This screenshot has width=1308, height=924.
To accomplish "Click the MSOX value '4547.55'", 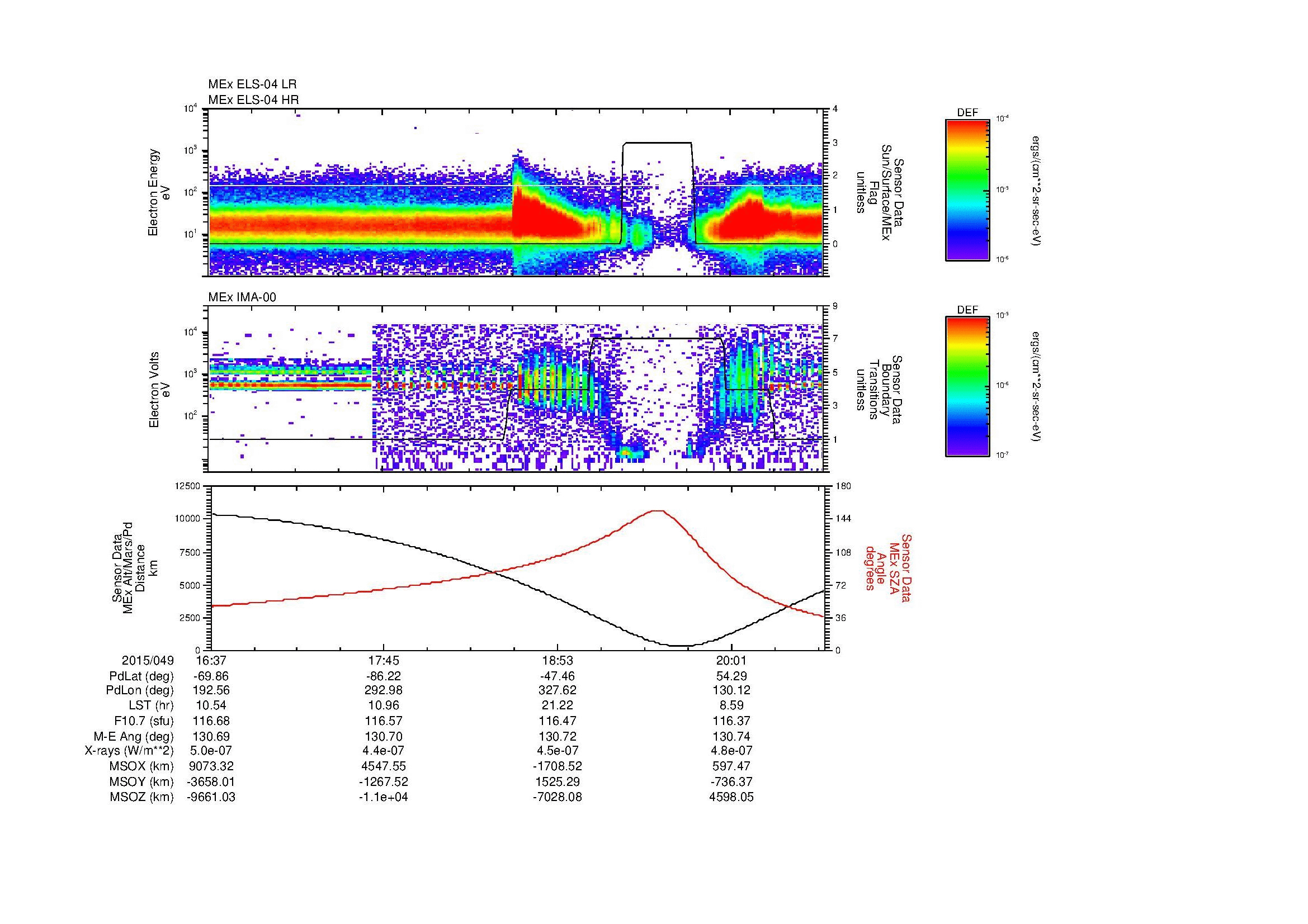I will 384,766.
